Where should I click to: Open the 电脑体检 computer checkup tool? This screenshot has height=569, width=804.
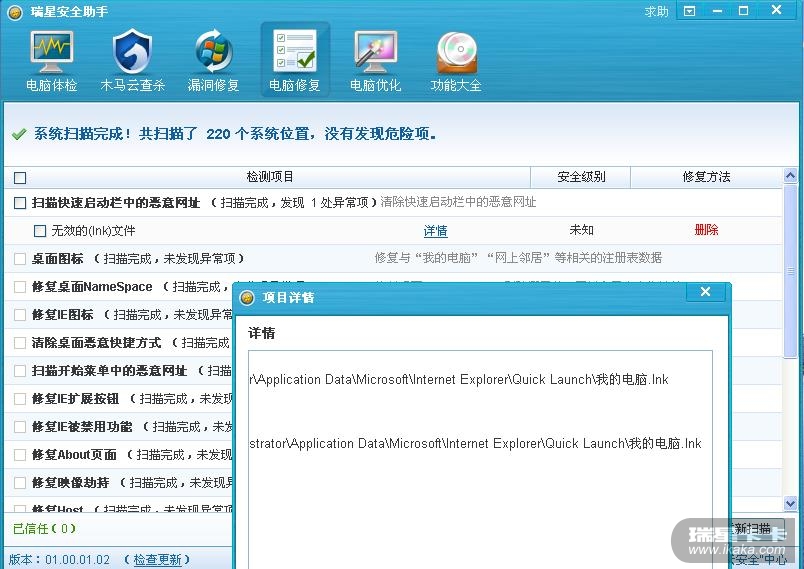point(51,60)
